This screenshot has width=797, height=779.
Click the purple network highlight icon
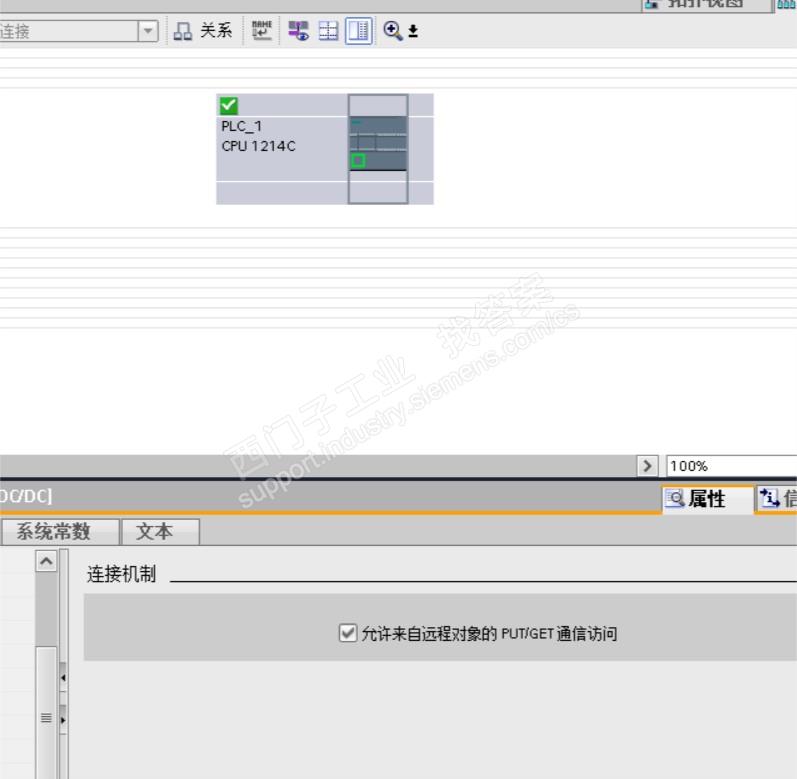coord(298,31)
